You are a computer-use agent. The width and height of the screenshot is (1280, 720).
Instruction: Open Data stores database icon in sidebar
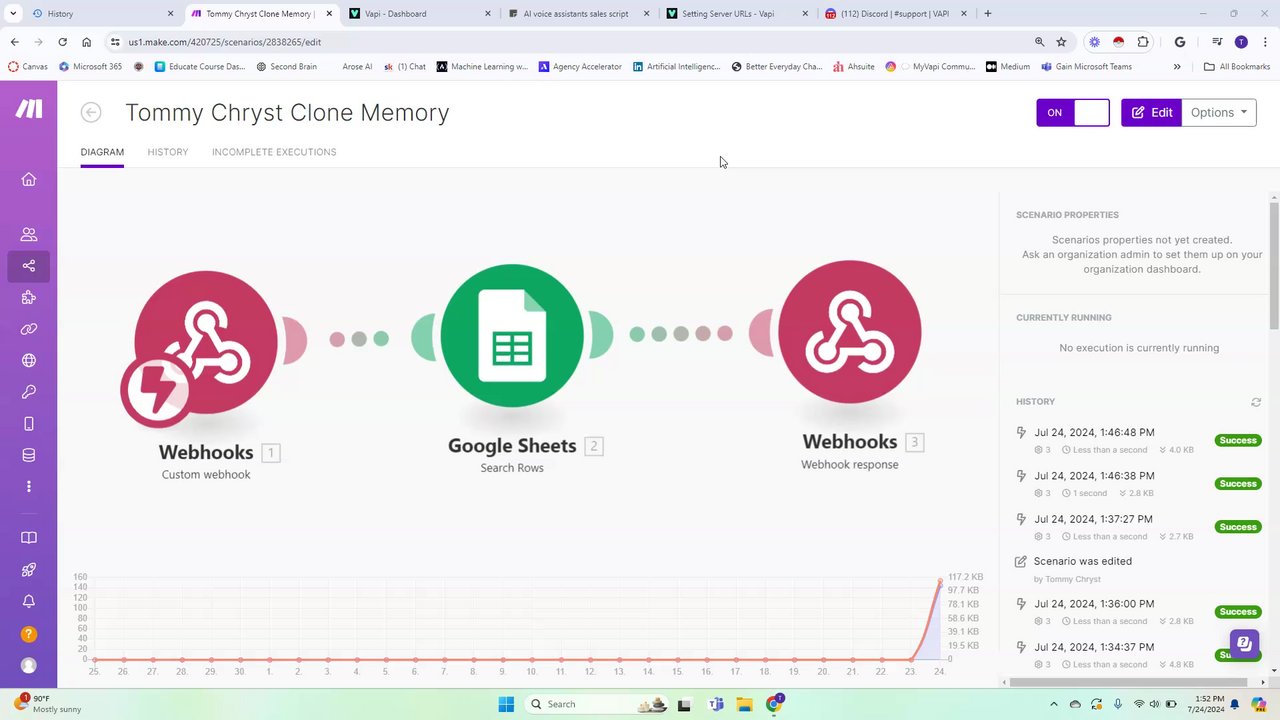point(28,455)
